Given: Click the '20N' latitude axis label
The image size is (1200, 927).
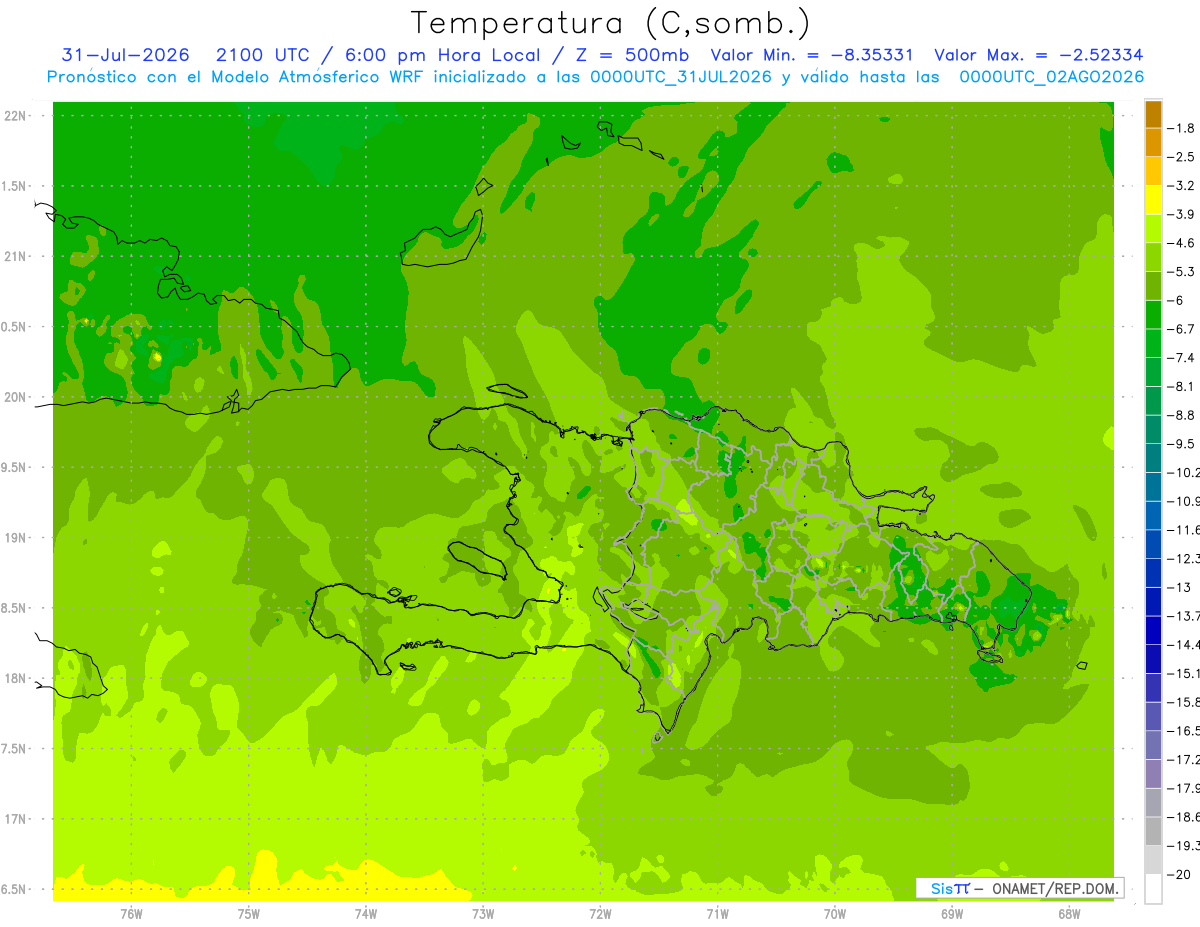Looking at the screenshot, I should pos(17,397).
